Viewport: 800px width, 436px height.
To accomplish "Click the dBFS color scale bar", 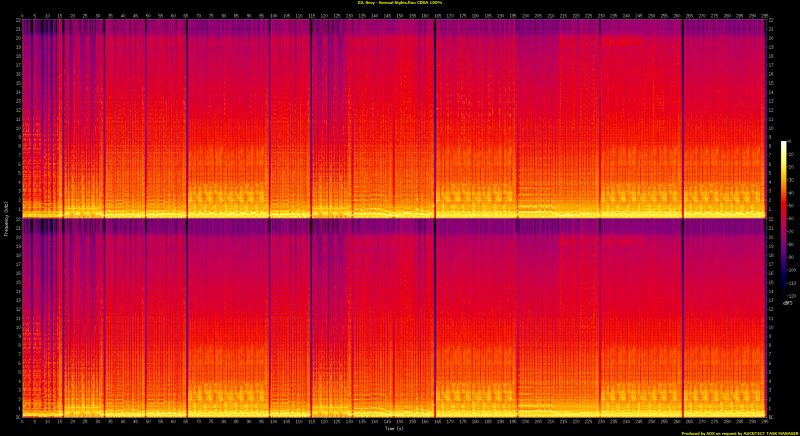I will (x=784, y=220).
